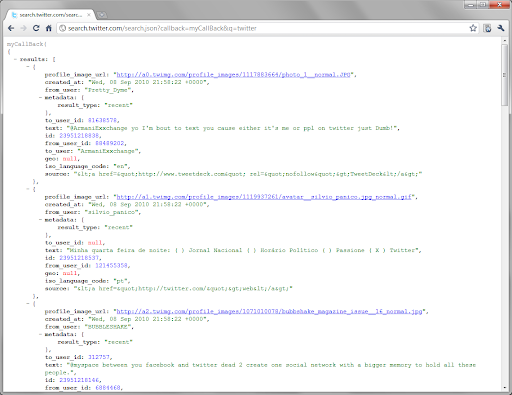Click the Twitter favicon on the tab
Image resolution: width=512 pixels, height=395 pixels.
[14, 15]
